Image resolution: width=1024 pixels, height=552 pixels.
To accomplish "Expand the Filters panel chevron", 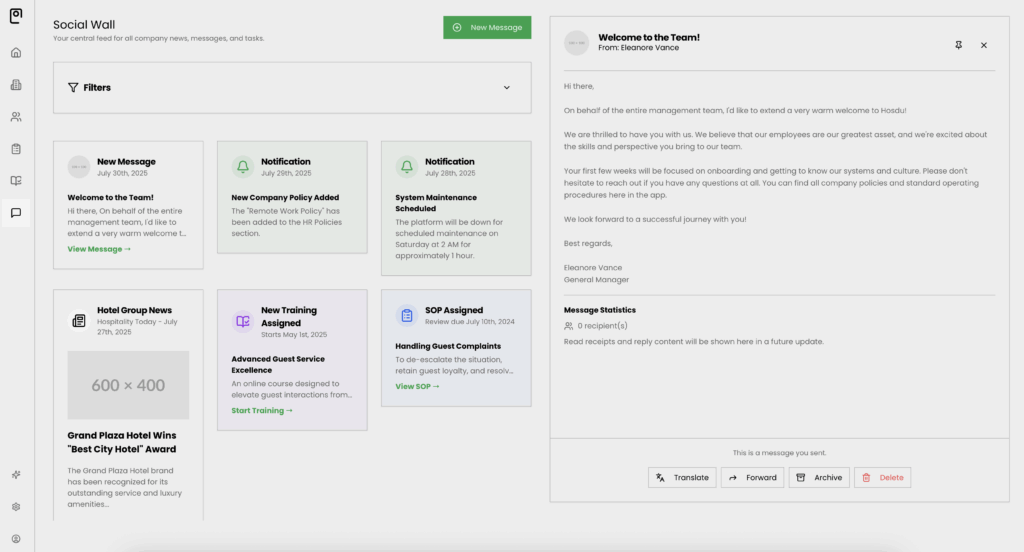I will pyautogui.click(x=507, y=88).
